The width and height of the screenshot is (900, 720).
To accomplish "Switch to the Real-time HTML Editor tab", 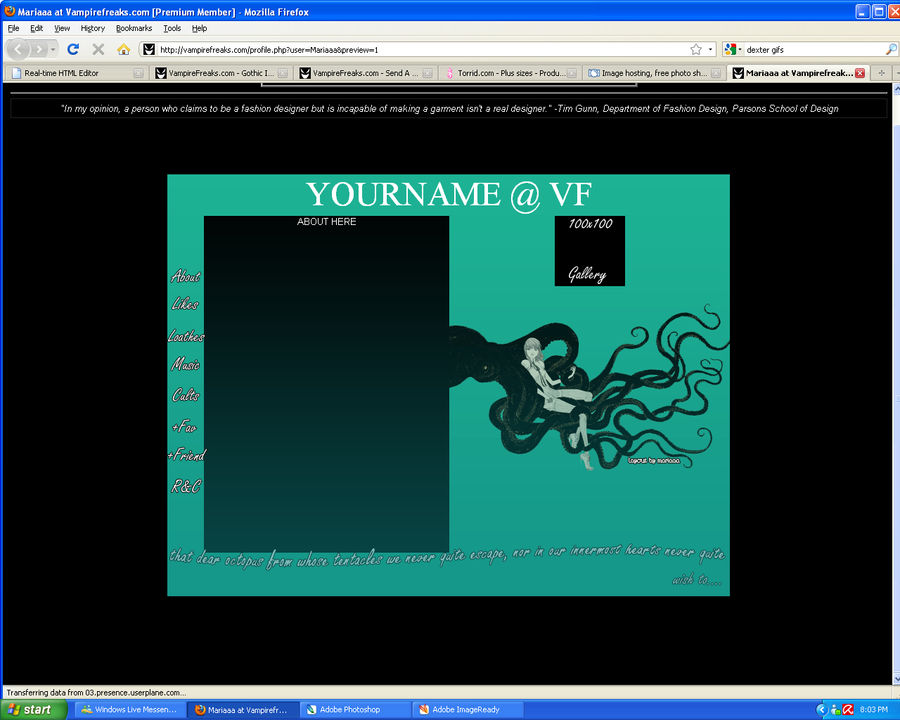I will pos(76,73).
